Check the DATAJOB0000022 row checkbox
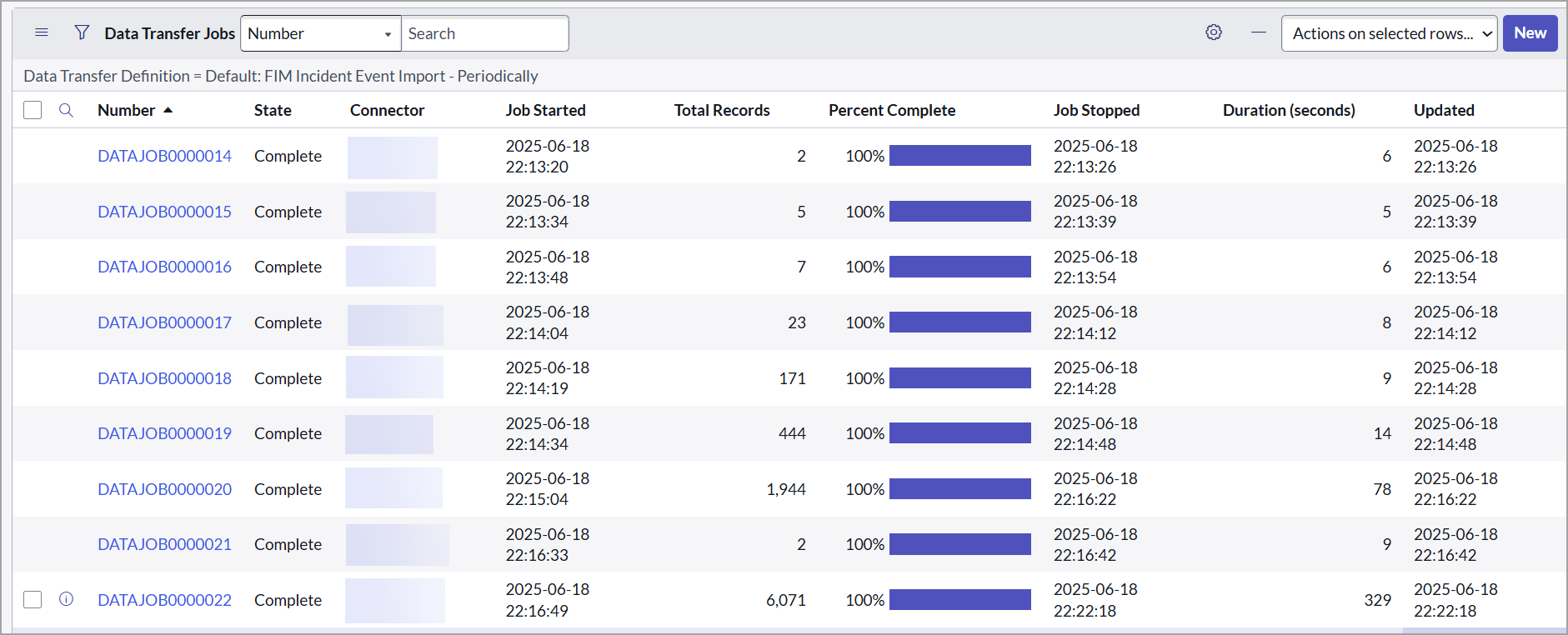 click(x=33, y=599)
